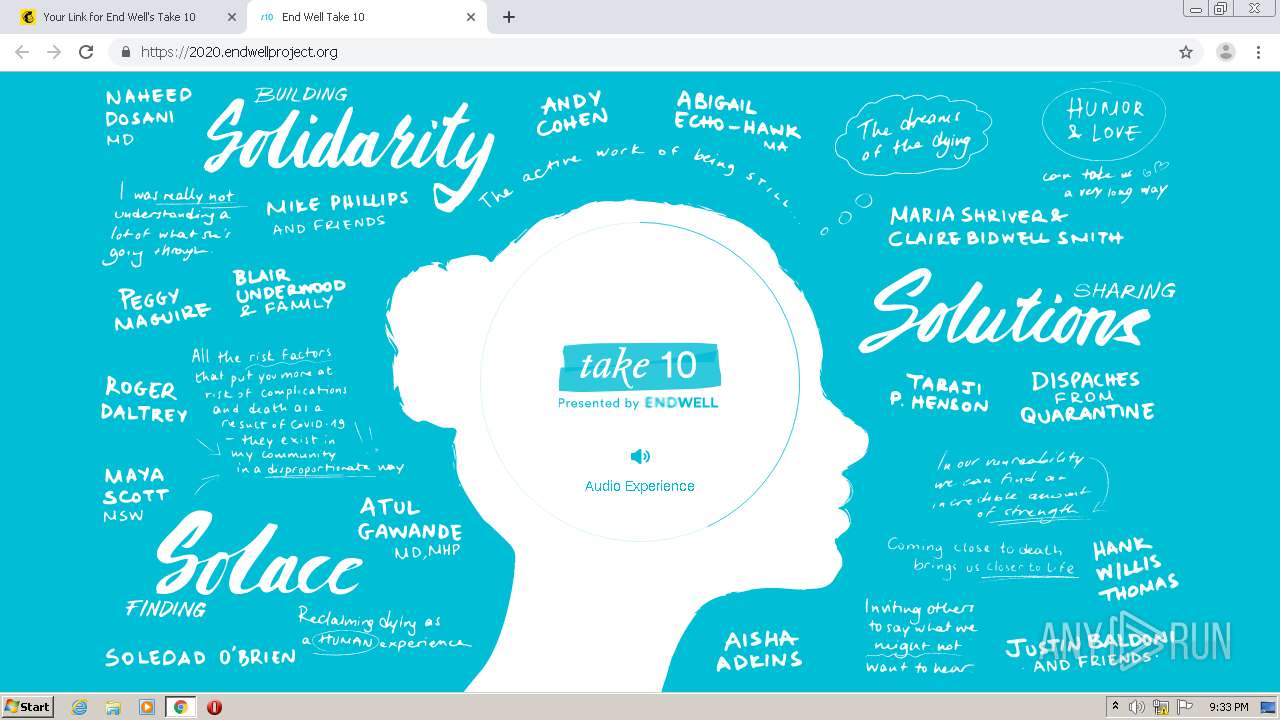
Task: Bookmark this page with the star icon
Action: click(1186, 52)
